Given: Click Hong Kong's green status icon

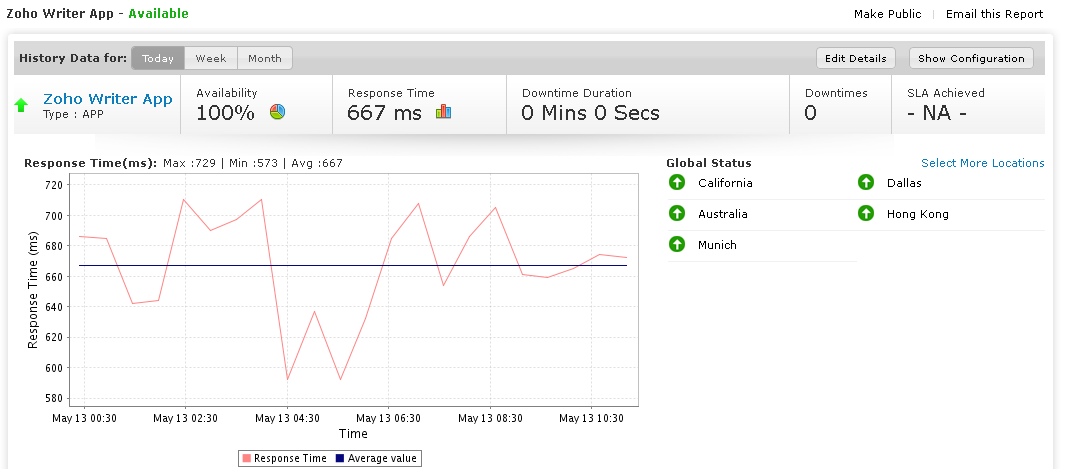Looking at the screenshot, I should tap(865, 213).
